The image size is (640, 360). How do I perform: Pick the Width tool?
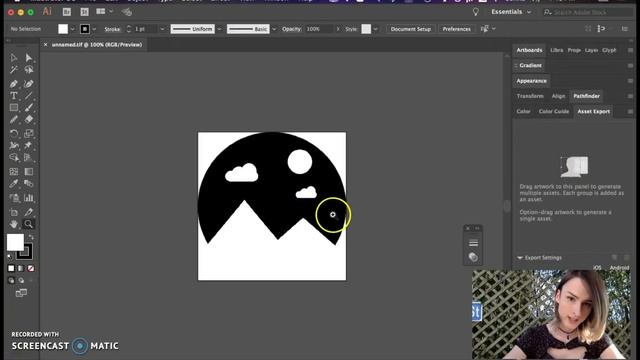click(x=13, y=145)
